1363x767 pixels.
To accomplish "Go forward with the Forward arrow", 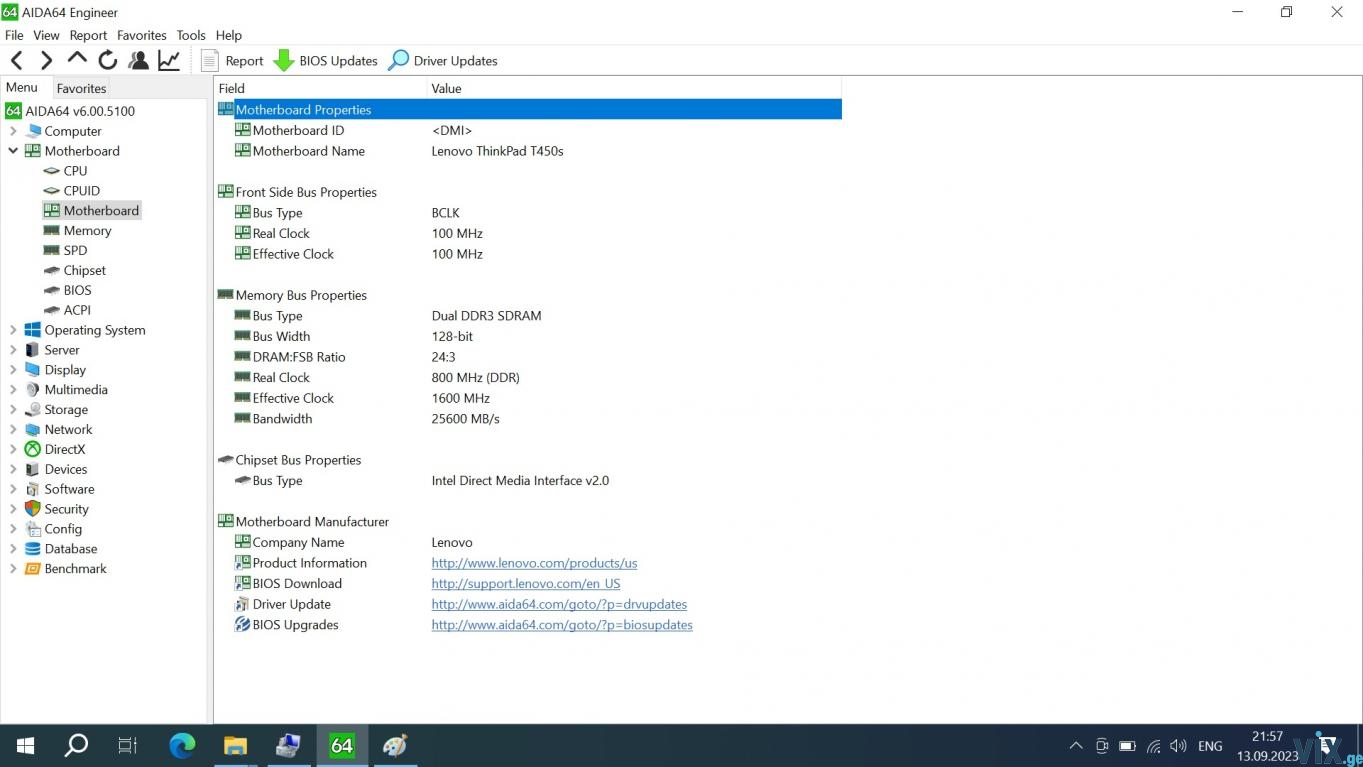I will coord(46,61).
